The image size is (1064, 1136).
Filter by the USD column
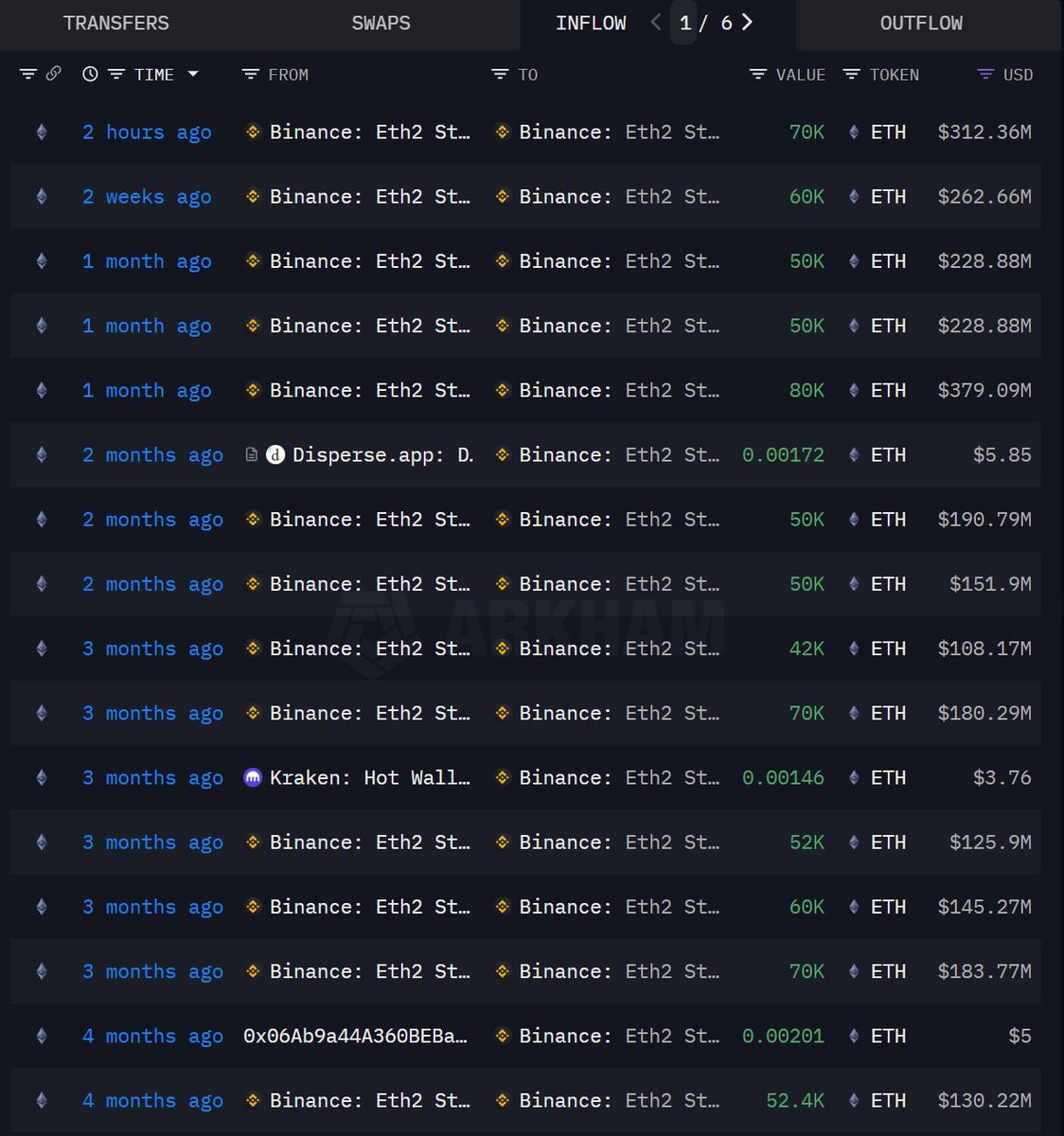point(984,74)
